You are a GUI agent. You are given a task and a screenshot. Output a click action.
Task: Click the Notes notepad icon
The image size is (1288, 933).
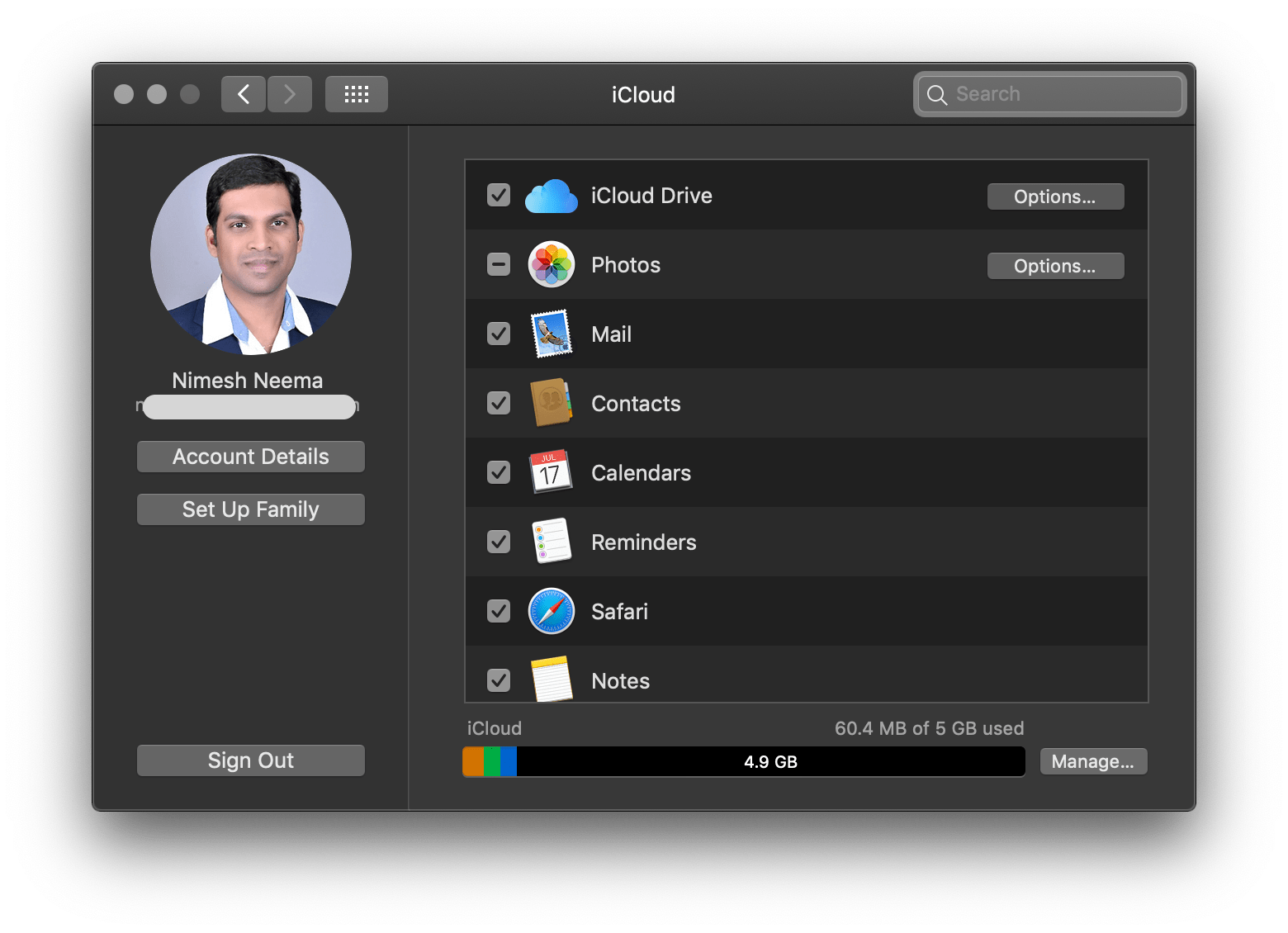552,679
